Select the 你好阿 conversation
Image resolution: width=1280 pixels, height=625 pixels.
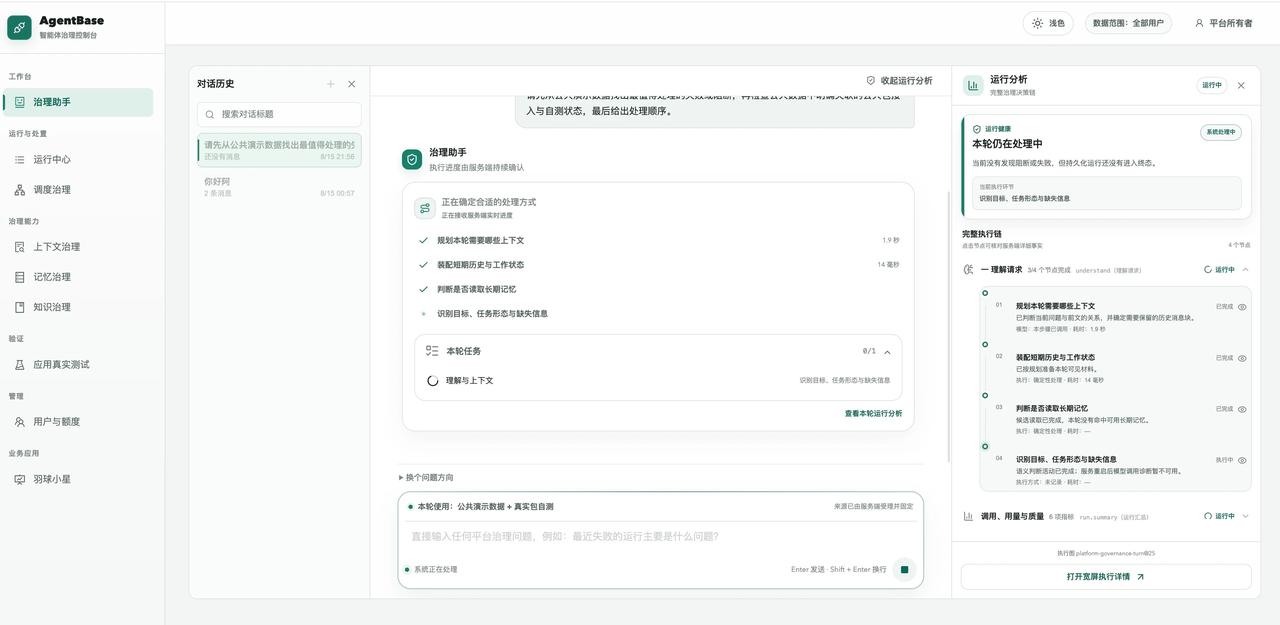(279, 187)
